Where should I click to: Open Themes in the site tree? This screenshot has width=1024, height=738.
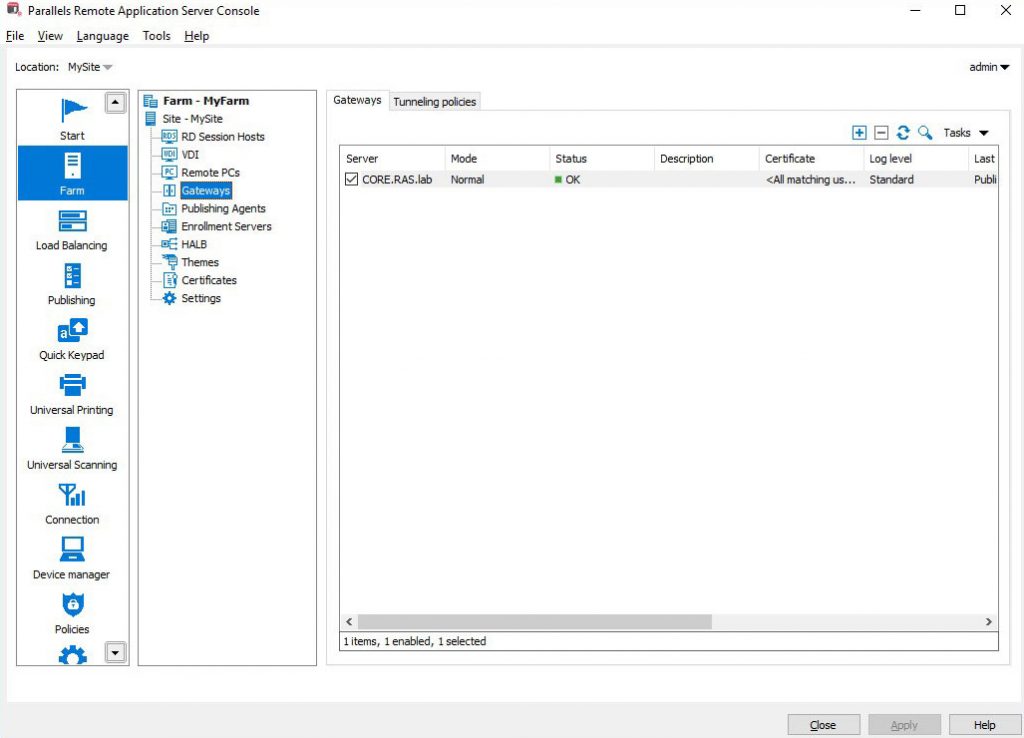[199, 262]
